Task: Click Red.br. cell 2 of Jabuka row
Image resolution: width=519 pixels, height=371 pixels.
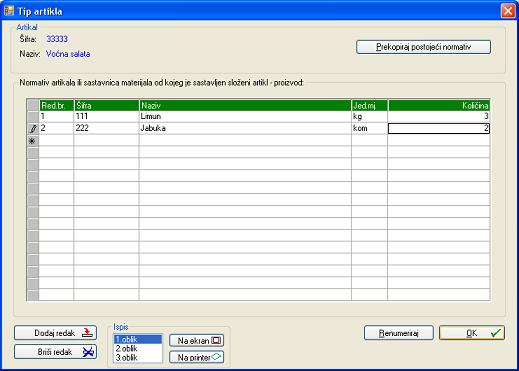Action: [x=56, y=128]
